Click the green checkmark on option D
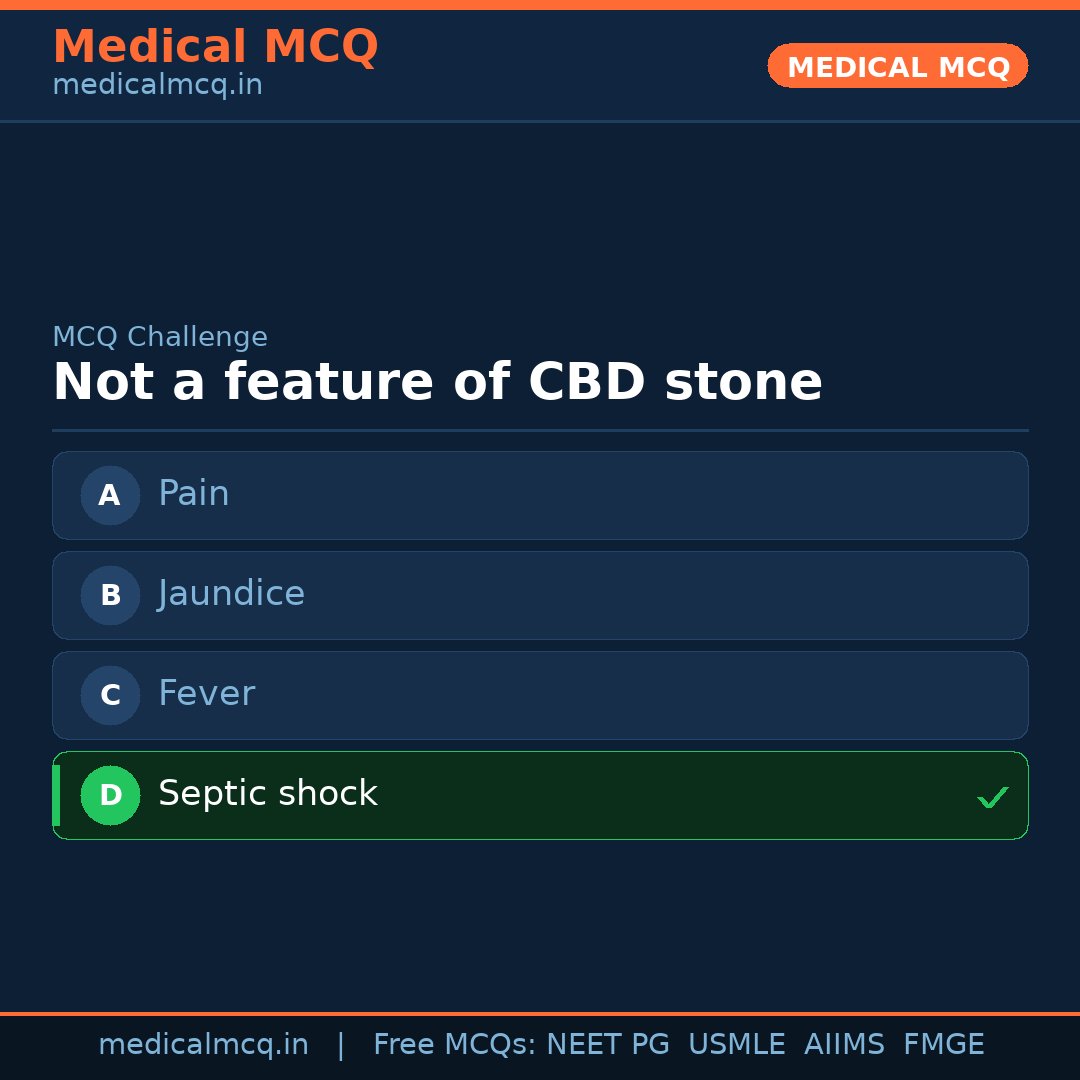Viewport: 1080px width, 1080px height. tap(992, 797)
